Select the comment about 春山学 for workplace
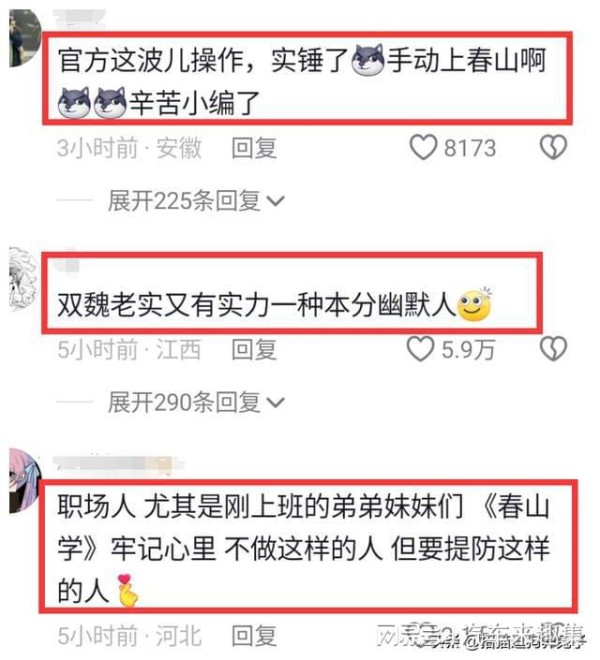 tap(304, 548)
